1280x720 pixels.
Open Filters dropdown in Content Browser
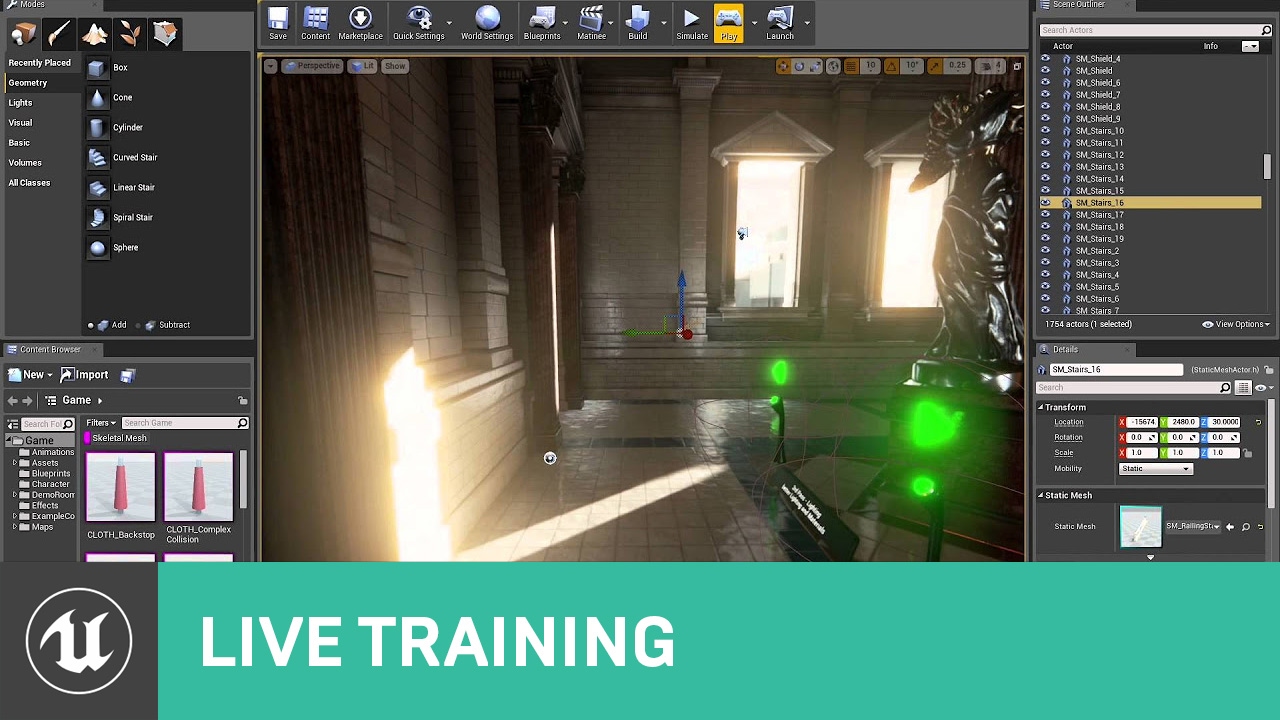[x=101, y=423]
